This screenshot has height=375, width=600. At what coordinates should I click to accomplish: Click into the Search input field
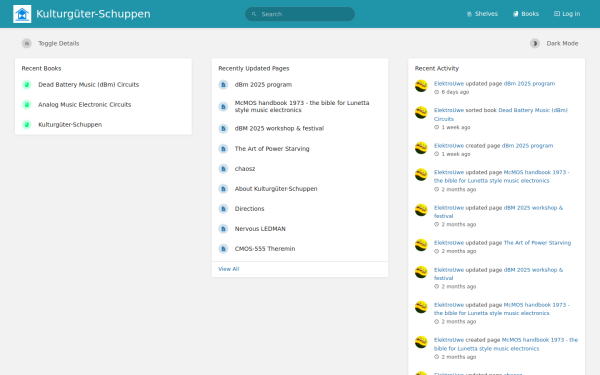point(300,14)
